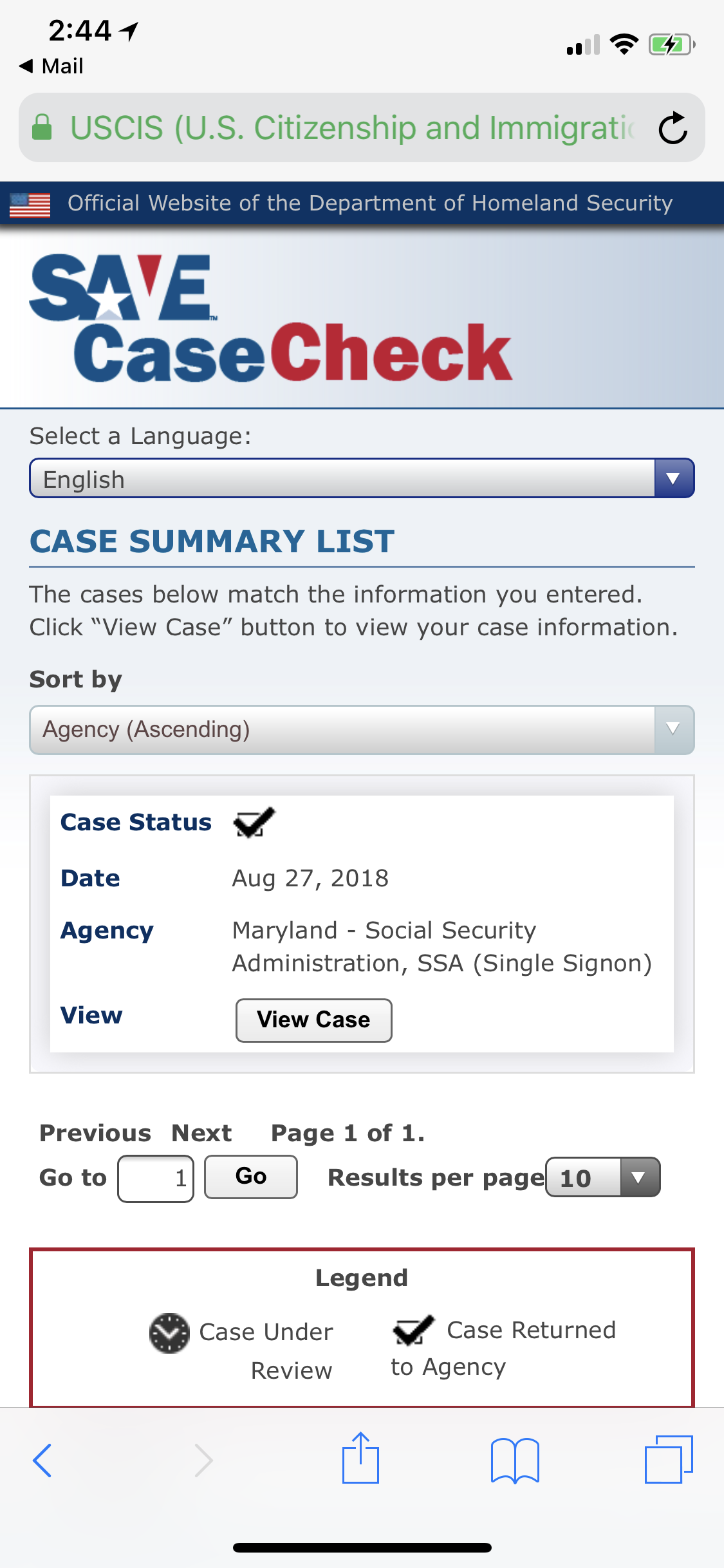Tap the Safari forward arrow

click(x=203, y=1461)
